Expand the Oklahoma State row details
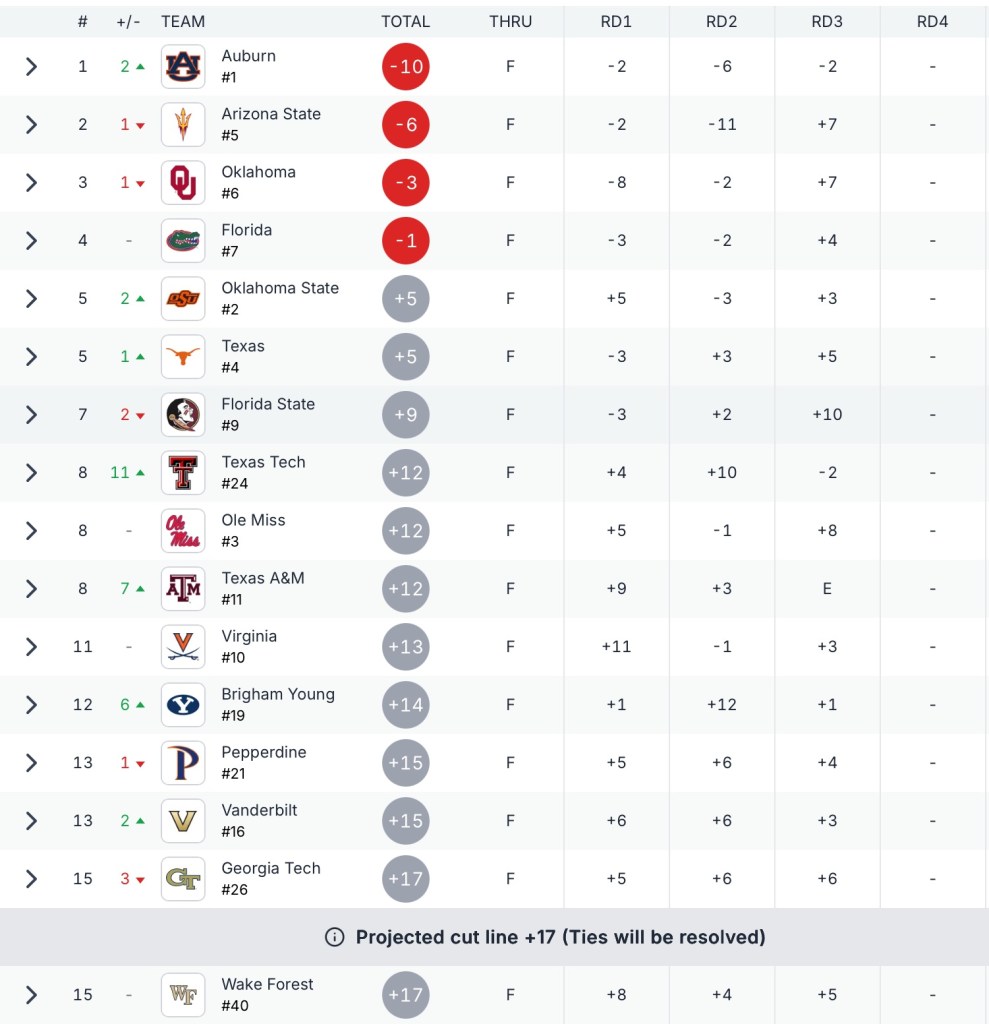 pyautogui.click(x=31, y=299)
